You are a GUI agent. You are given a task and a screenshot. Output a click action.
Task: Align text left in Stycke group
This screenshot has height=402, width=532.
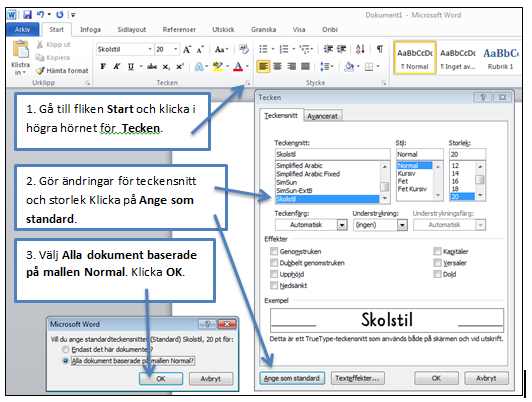click(x=263, y=66)
